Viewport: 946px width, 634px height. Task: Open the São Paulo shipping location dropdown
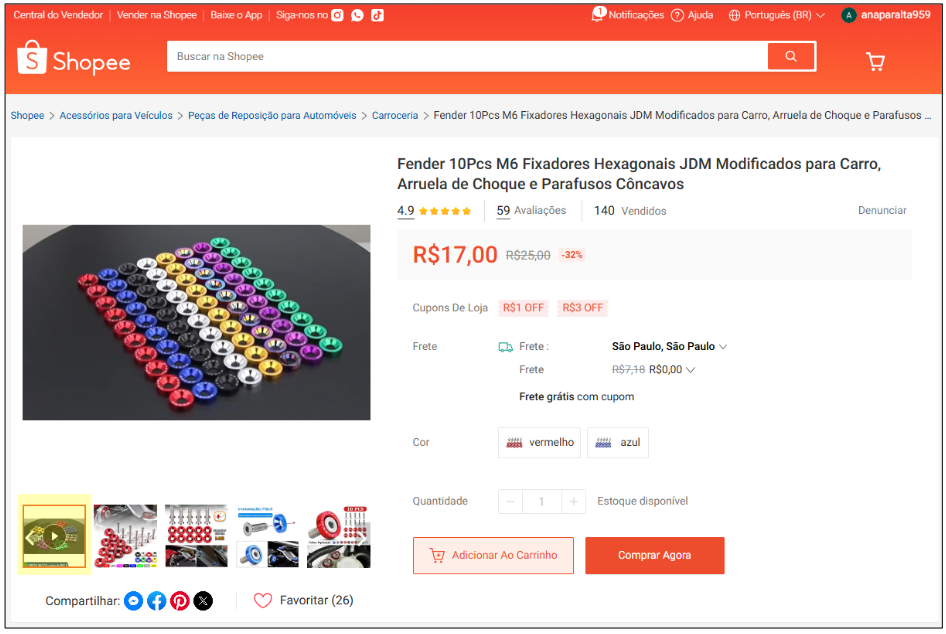click(669, 347)
